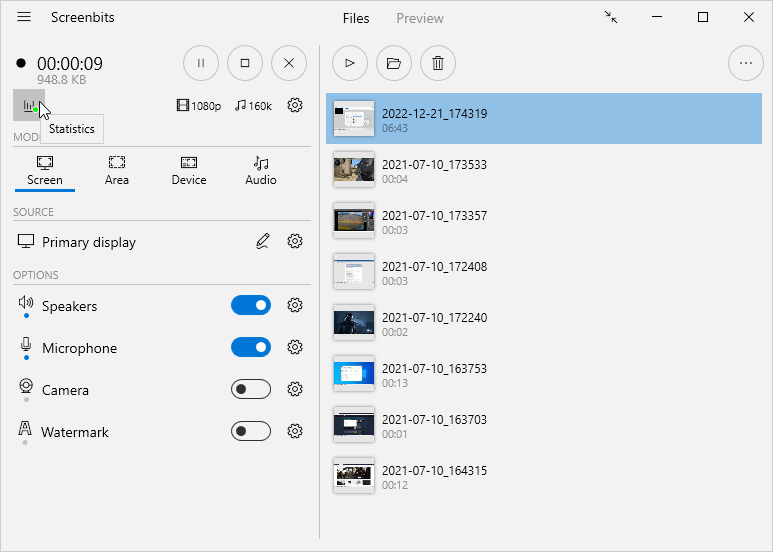This screenshot has width=773, height=552.
Task: Stop the recording with the square button
Action: click(245, 63)
